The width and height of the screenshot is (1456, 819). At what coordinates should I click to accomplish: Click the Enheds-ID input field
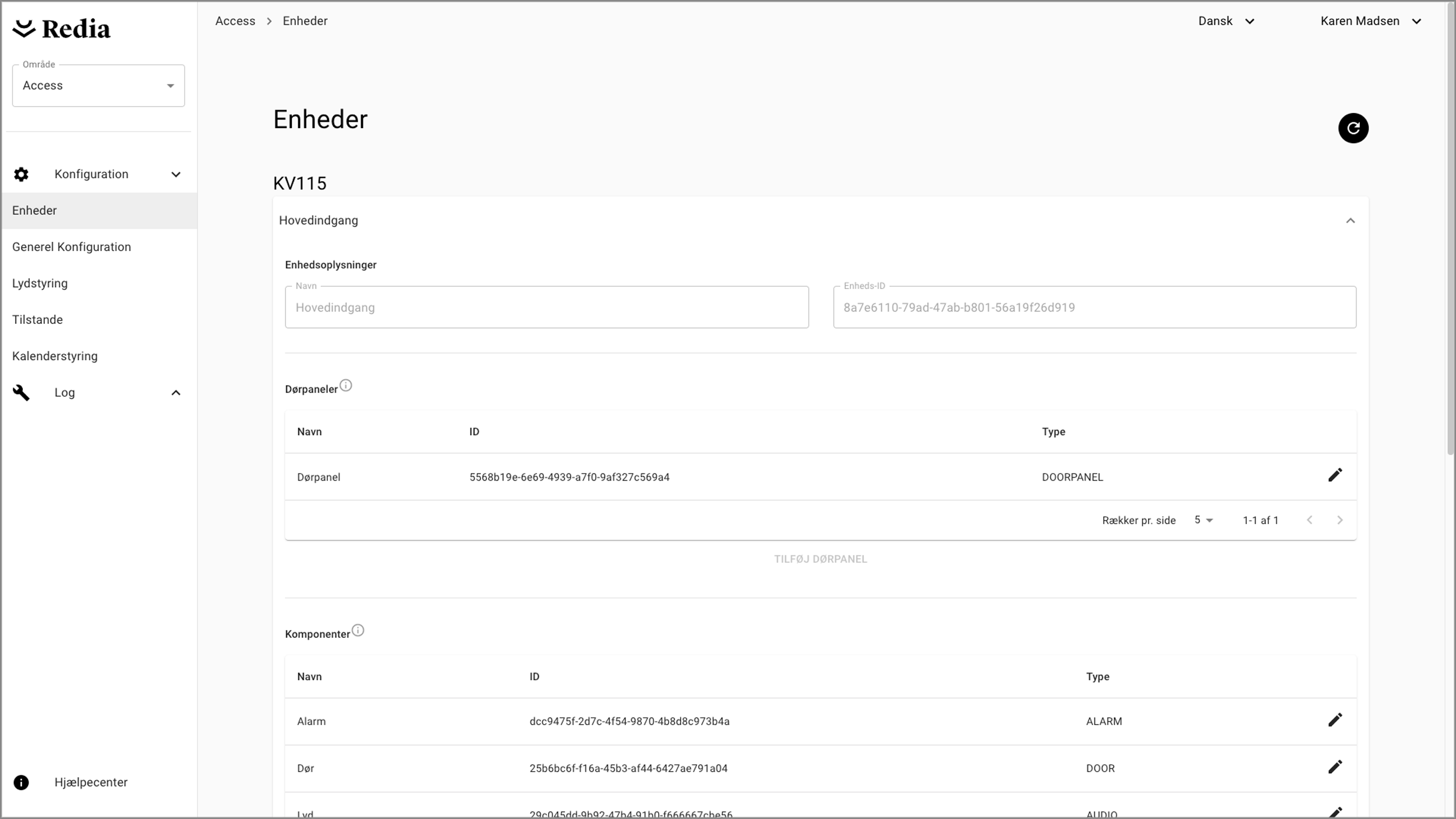(x=1094, y=307)
